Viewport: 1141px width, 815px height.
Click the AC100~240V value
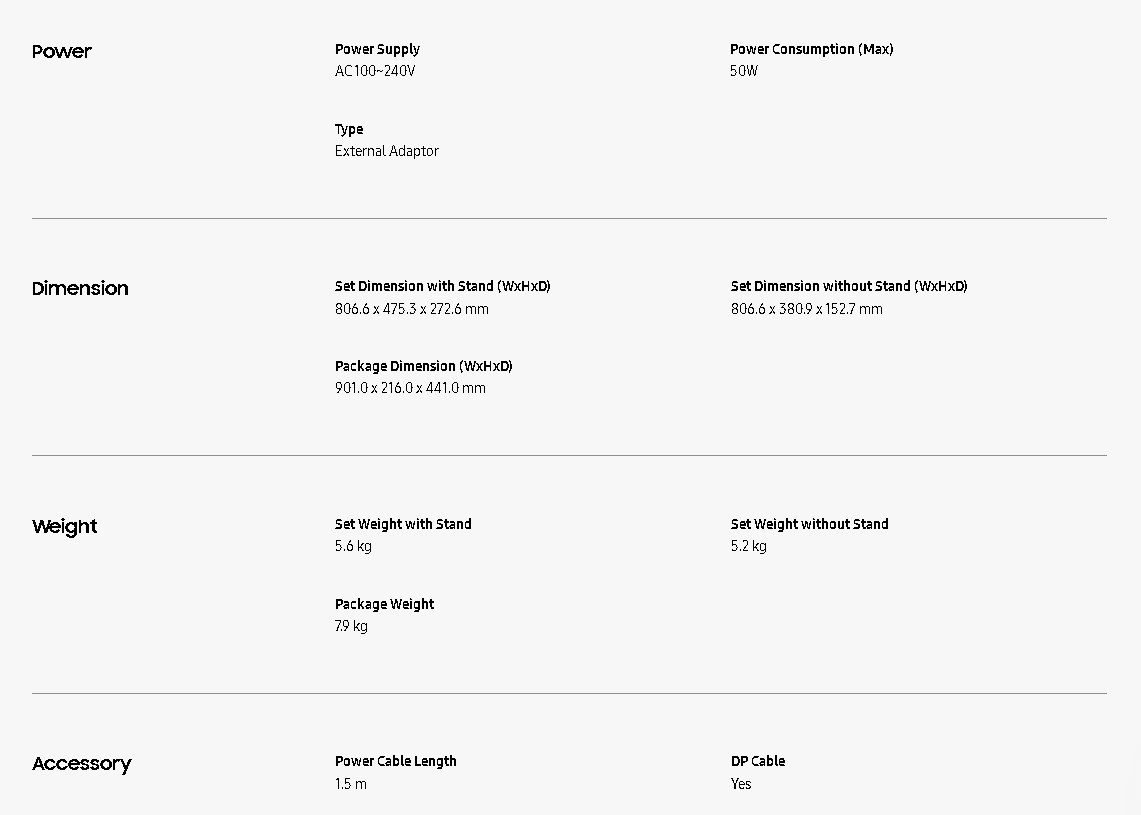375,71
